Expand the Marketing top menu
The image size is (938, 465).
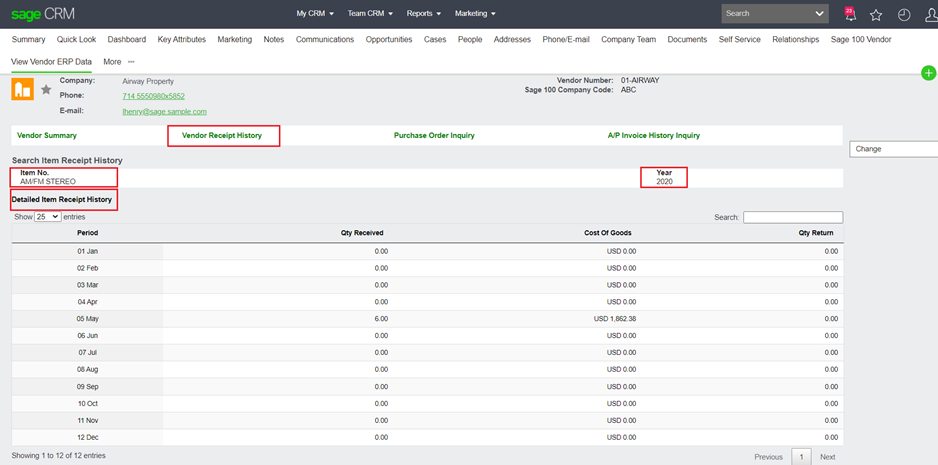point(475,13)
